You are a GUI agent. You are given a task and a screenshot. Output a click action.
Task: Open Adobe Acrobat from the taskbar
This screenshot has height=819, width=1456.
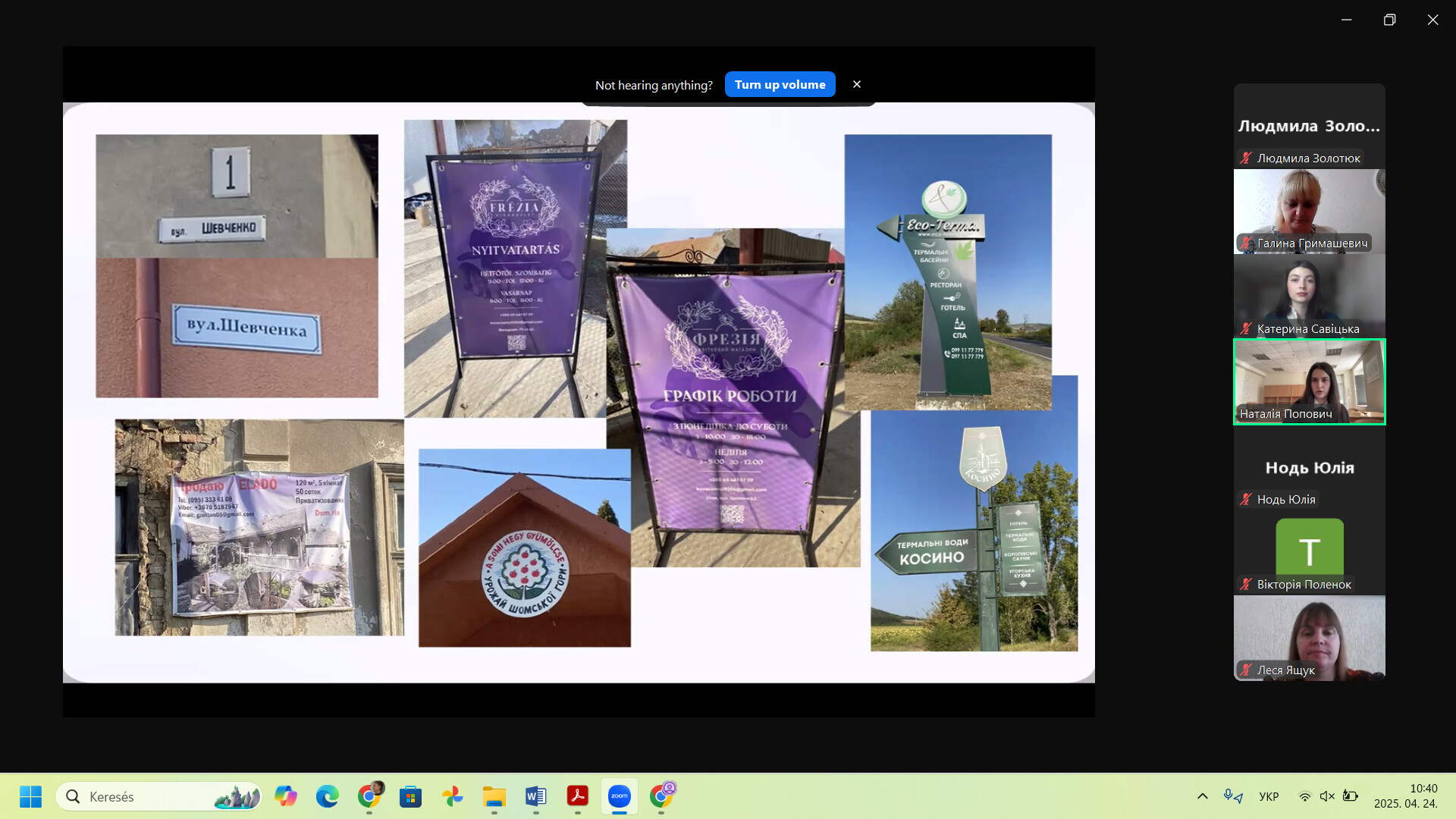(x=577, y=796)
